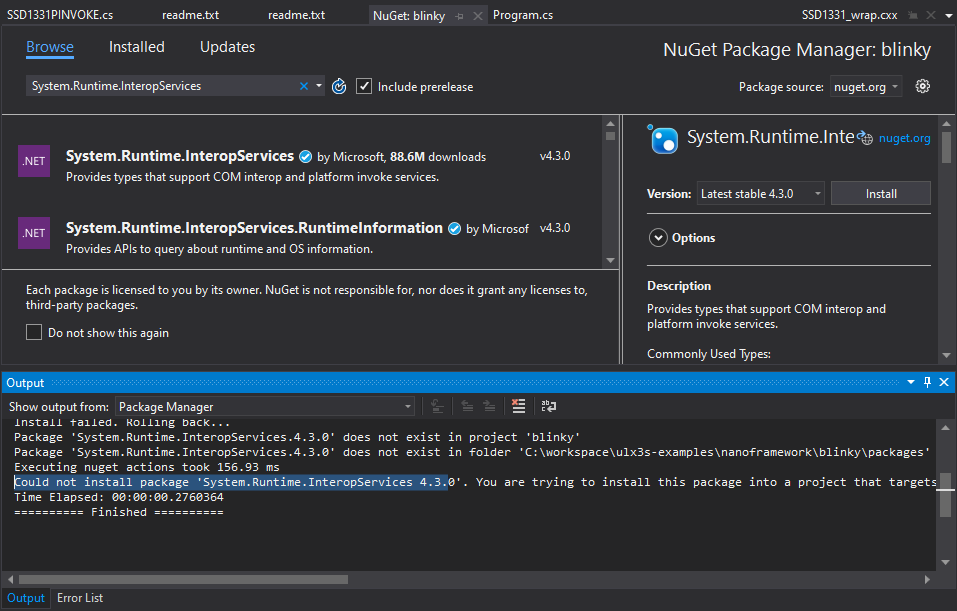The image size is (957, 611).
Task: Click 'Could not install package' output line
Action: (475, 482)
